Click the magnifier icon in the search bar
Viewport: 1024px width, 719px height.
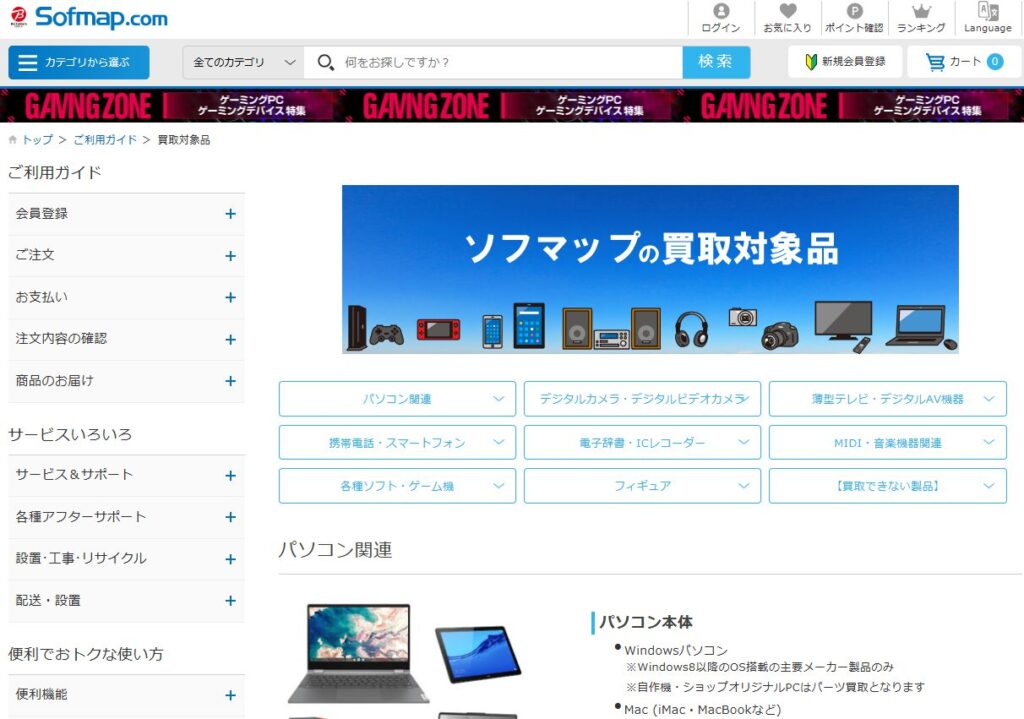[x=326, y=62]
